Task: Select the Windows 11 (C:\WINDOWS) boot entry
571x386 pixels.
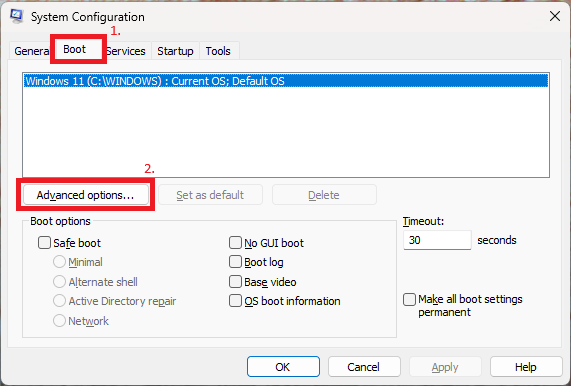Action: 286,81
